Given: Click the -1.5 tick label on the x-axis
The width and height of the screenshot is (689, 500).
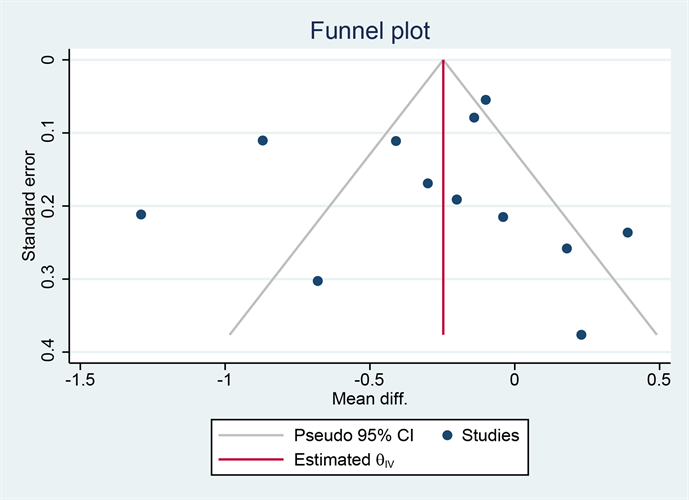Looking at the screenshot, I should 80,381.
